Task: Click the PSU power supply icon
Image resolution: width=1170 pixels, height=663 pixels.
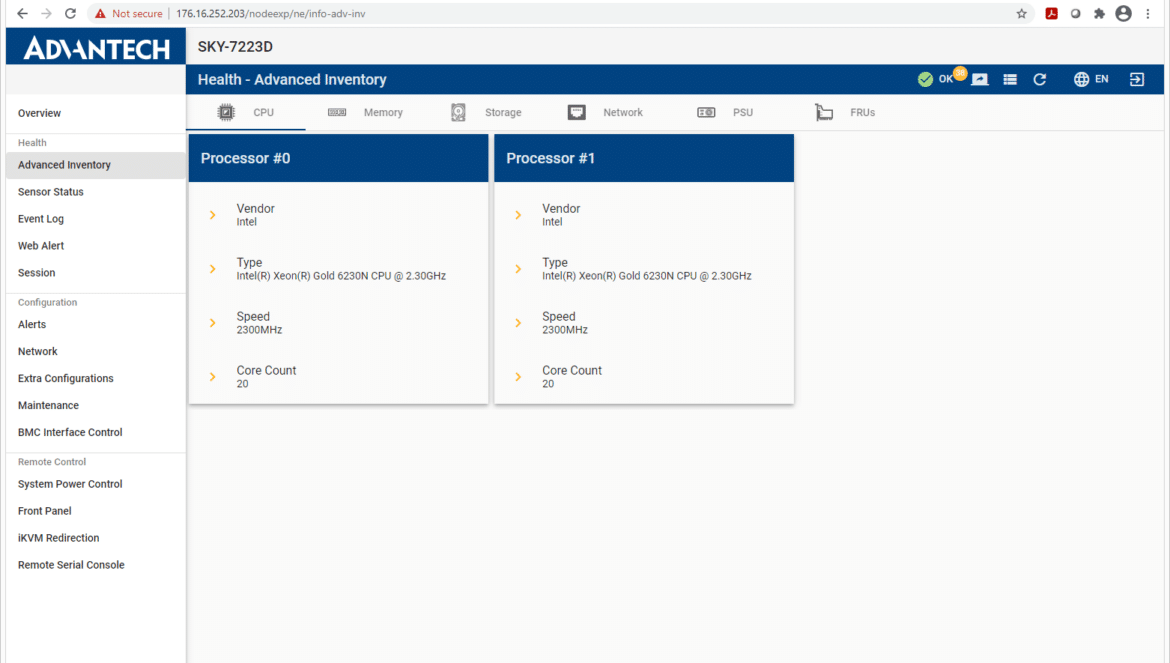Action: point(706,113)
